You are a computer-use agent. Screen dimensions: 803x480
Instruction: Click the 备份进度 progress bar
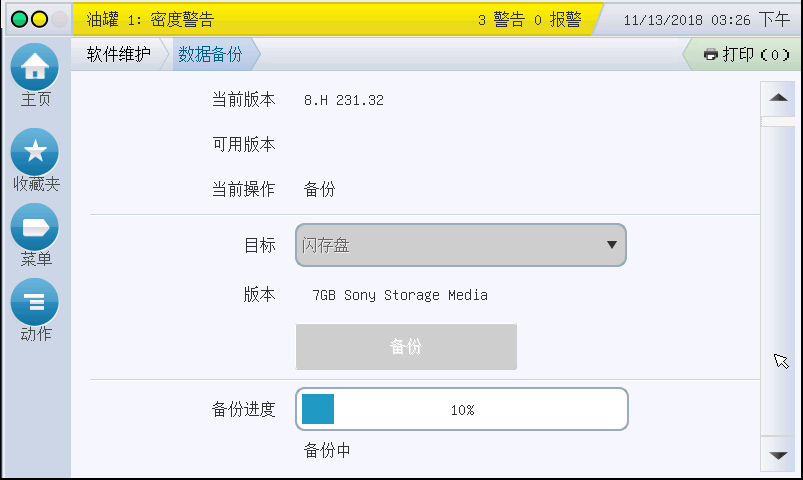pyautogui.click(x=462, y=409)
